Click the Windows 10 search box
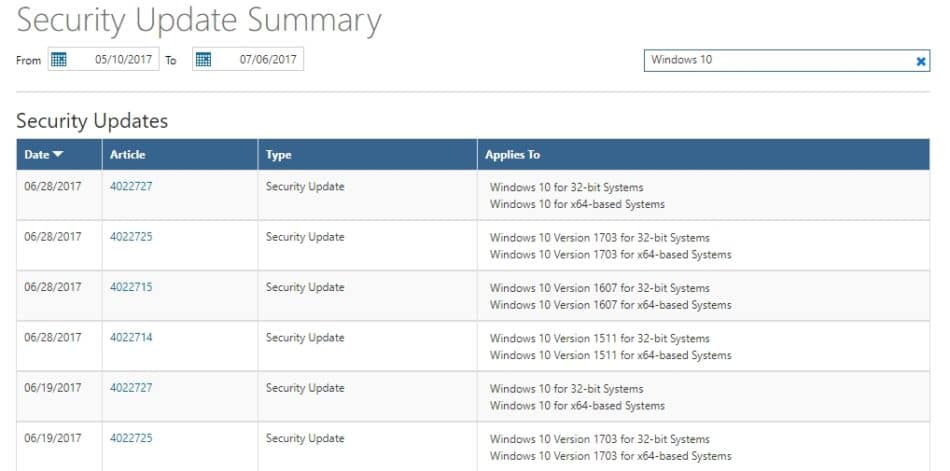 tap(786, 61)
